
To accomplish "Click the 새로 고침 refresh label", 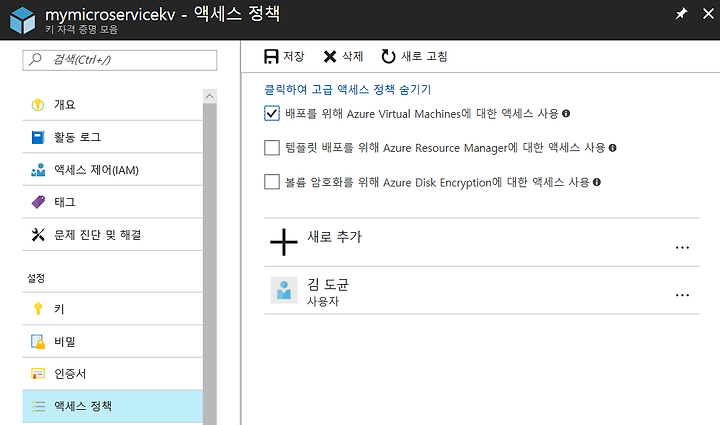I will [x=424, y=56].
